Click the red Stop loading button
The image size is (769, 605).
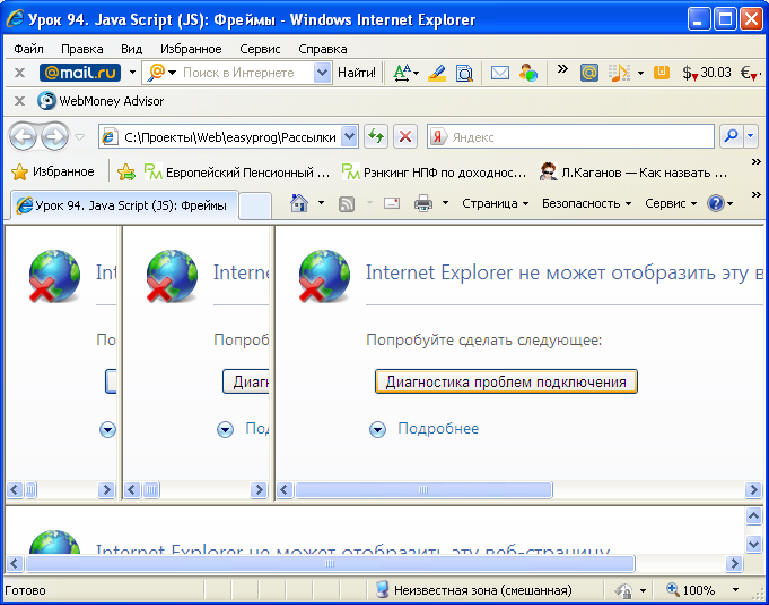point(405,137)
